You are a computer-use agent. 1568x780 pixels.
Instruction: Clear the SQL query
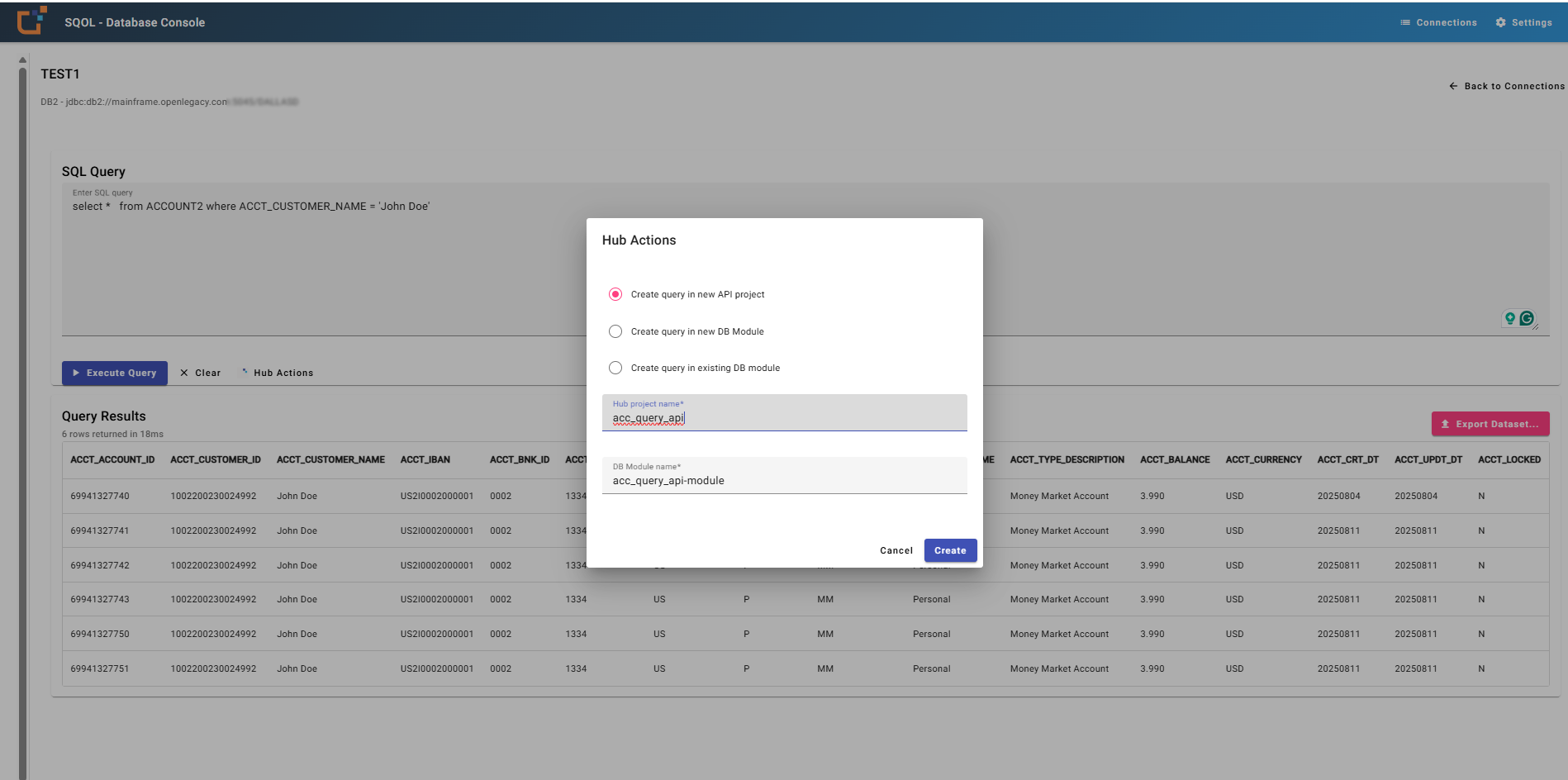(x=200, y=373)
